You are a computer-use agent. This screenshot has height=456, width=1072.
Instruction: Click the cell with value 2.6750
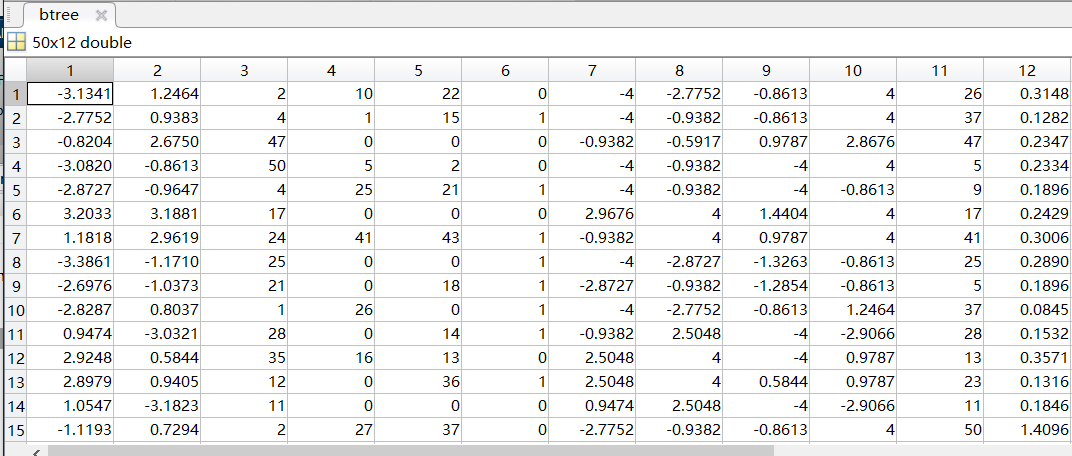coord(157,142)
